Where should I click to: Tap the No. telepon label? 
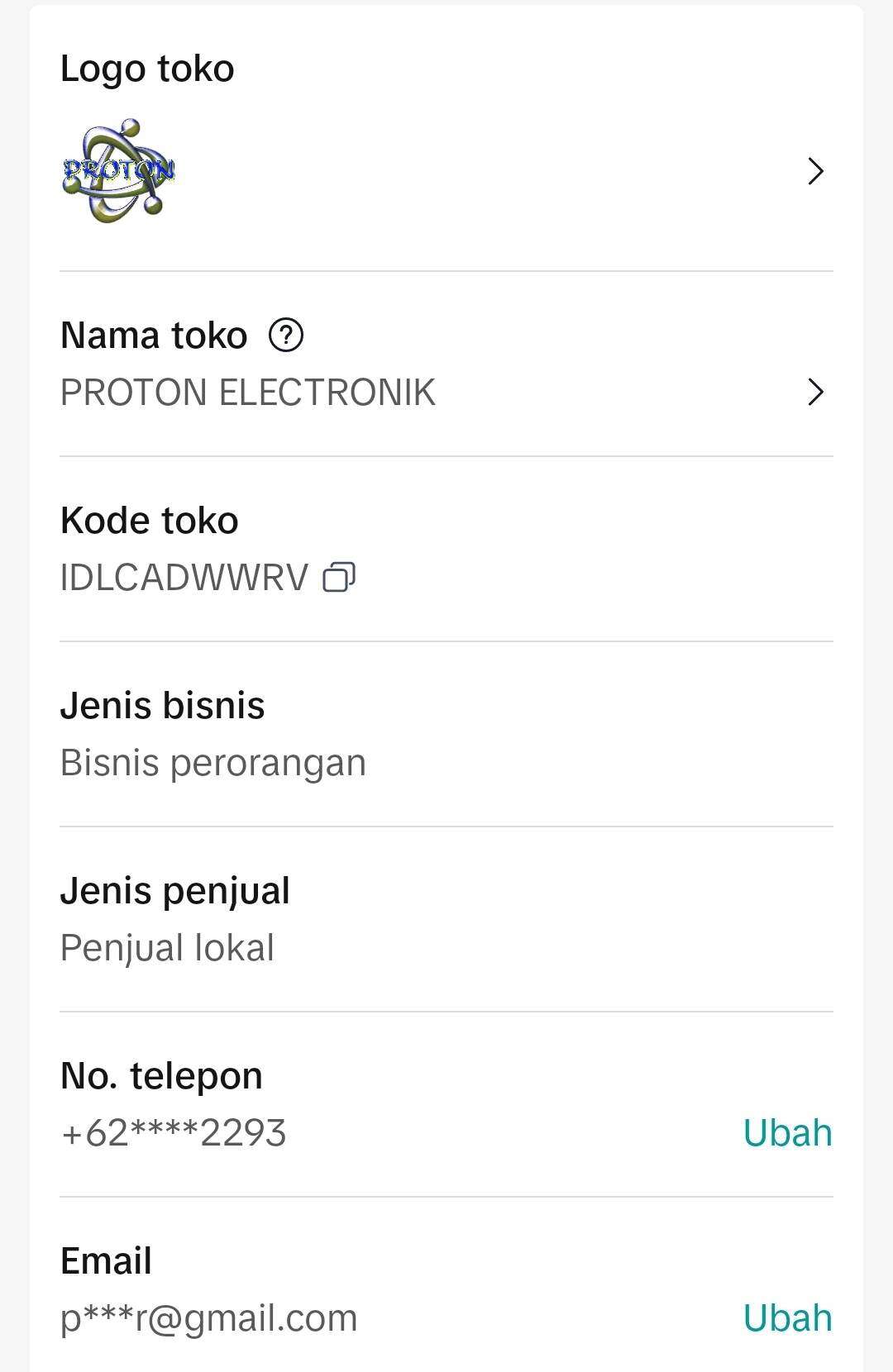coord(161,1076)
